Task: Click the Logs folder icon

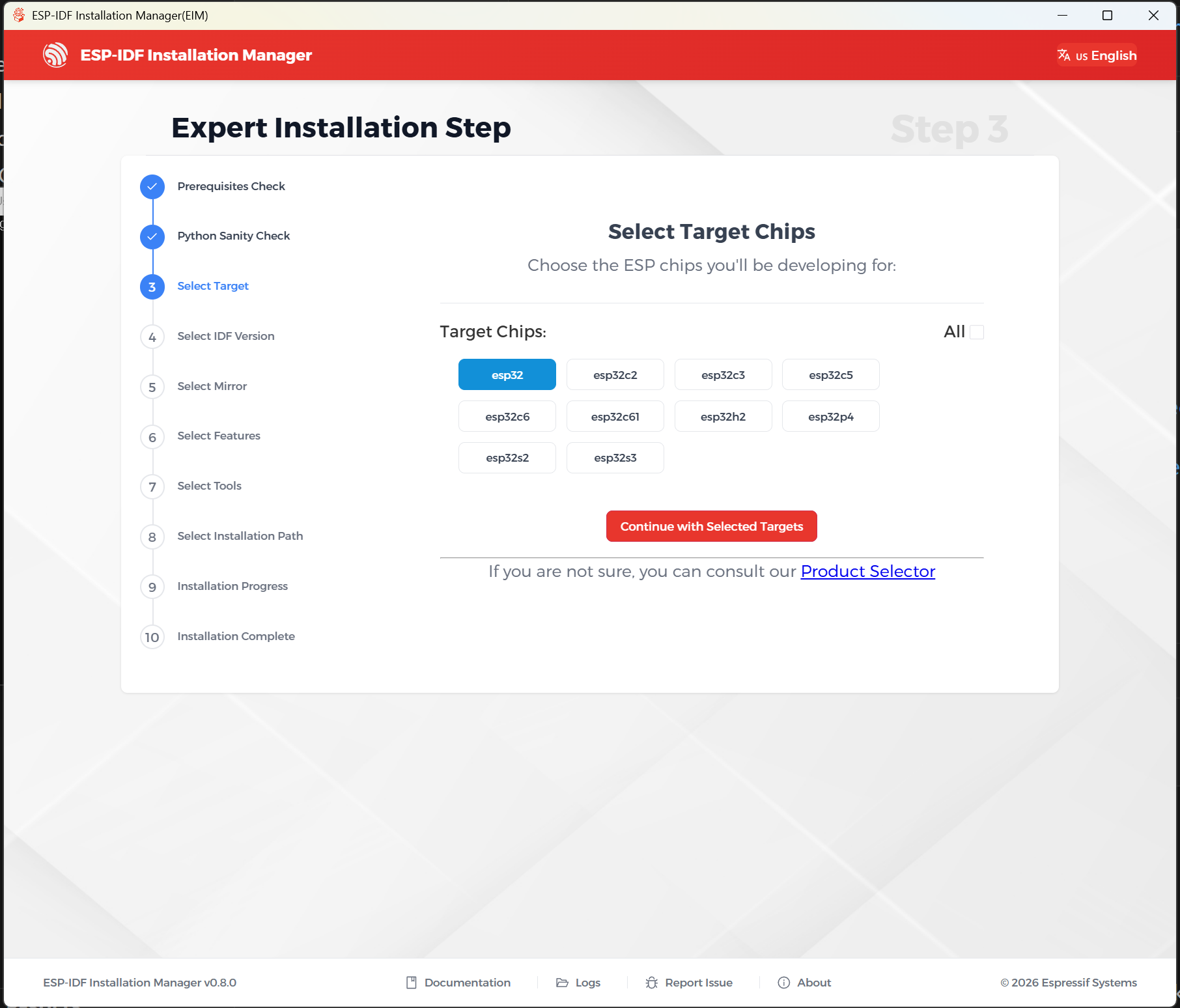Action: coord(562,983)
